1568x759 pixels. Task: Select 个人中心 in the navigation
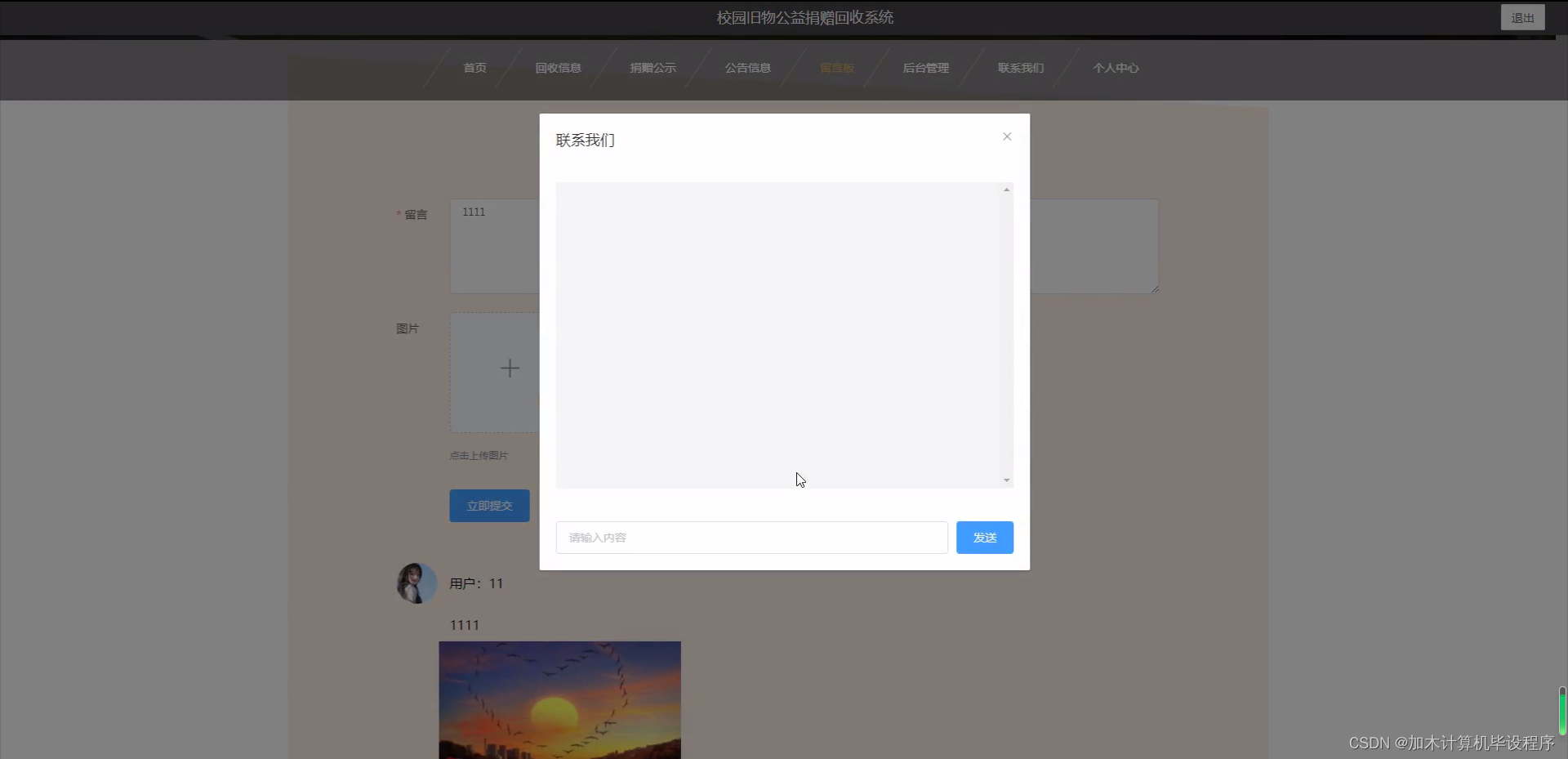[x=1116, y=68]
